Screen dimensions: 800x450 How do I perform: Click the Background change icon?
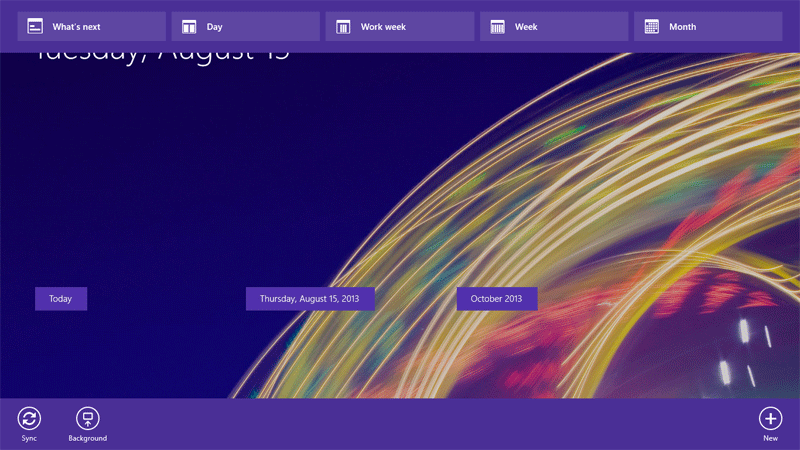pyautogui.click(x=87, y=419)
